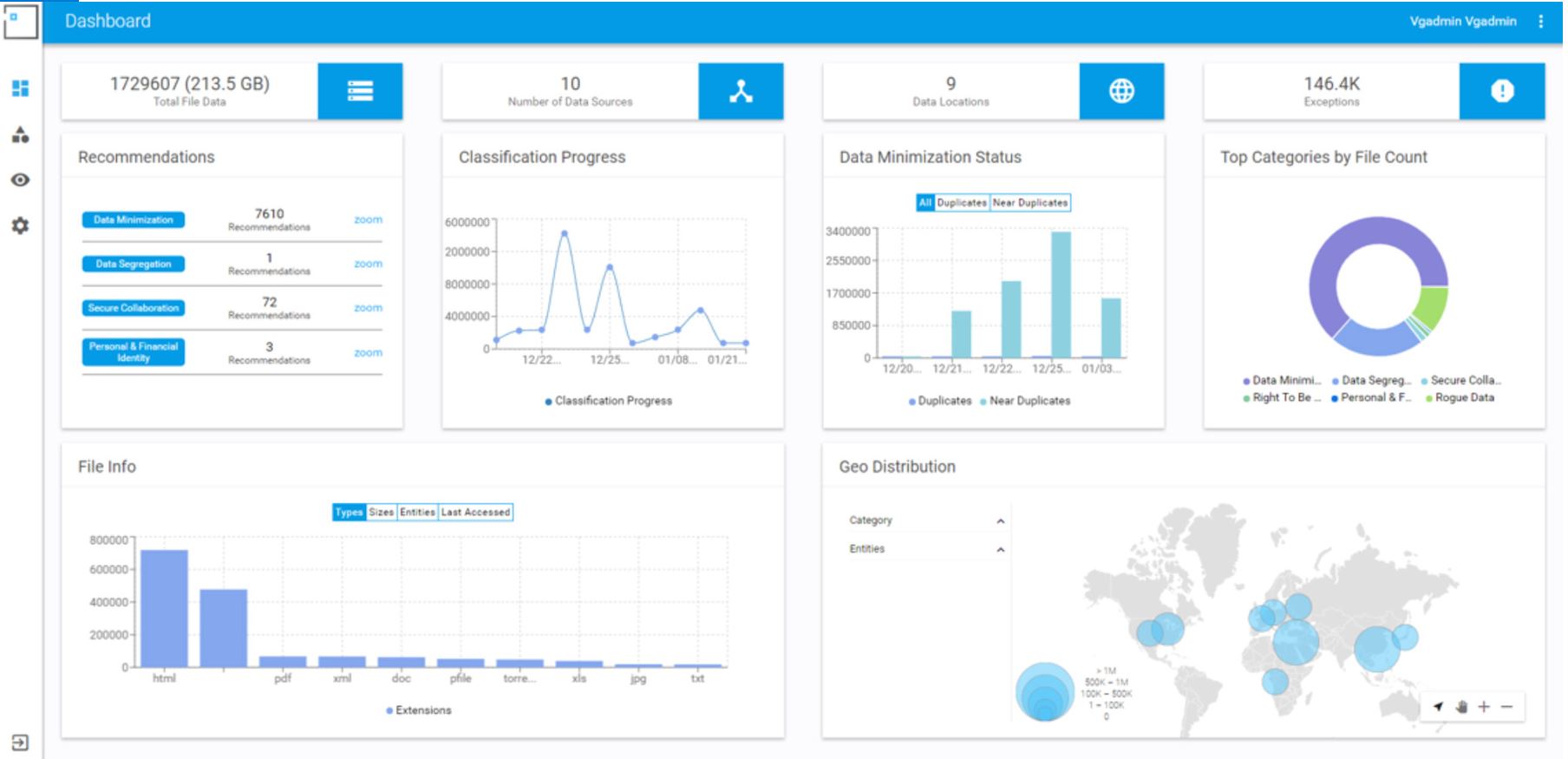Click the pdf bar in File Info chart
1568x759 pixels.
click(283, 662)
